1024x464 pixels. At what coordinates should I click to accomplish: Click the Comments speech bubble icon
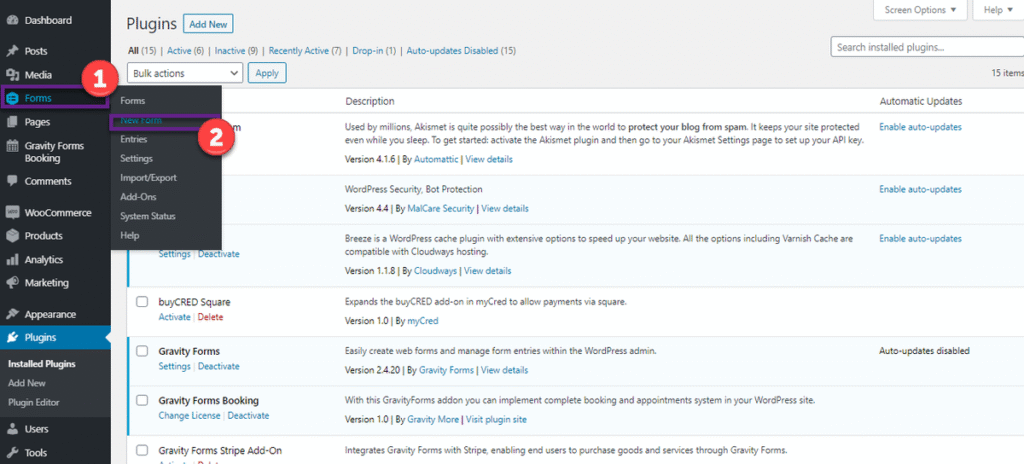(x=12, y=181)
